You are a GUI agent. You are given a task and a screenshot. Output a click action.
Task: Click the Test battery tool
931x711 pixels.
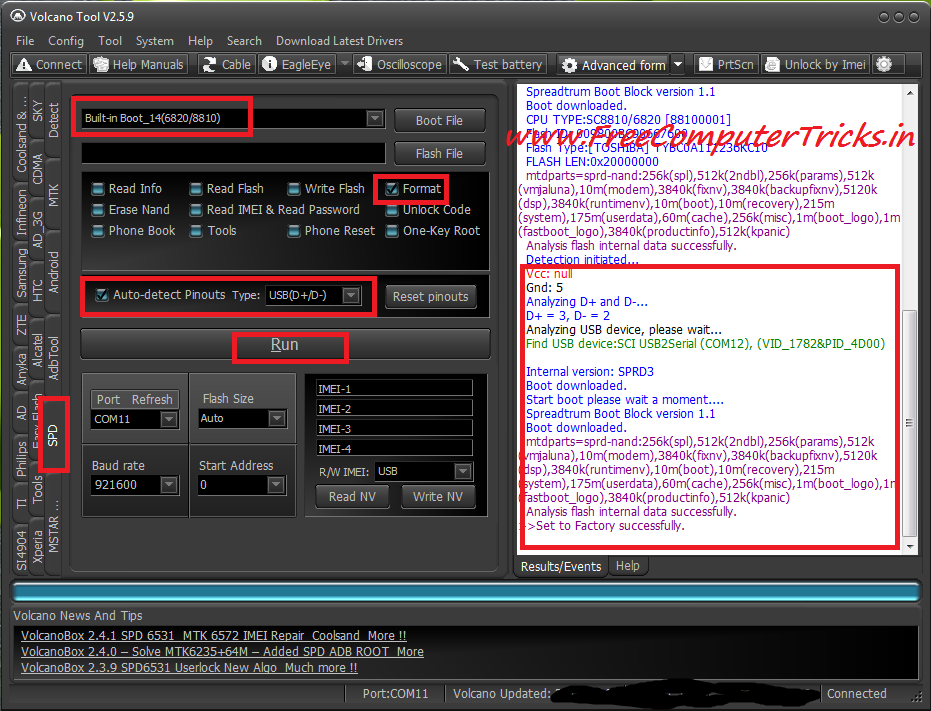click(498, 64)
